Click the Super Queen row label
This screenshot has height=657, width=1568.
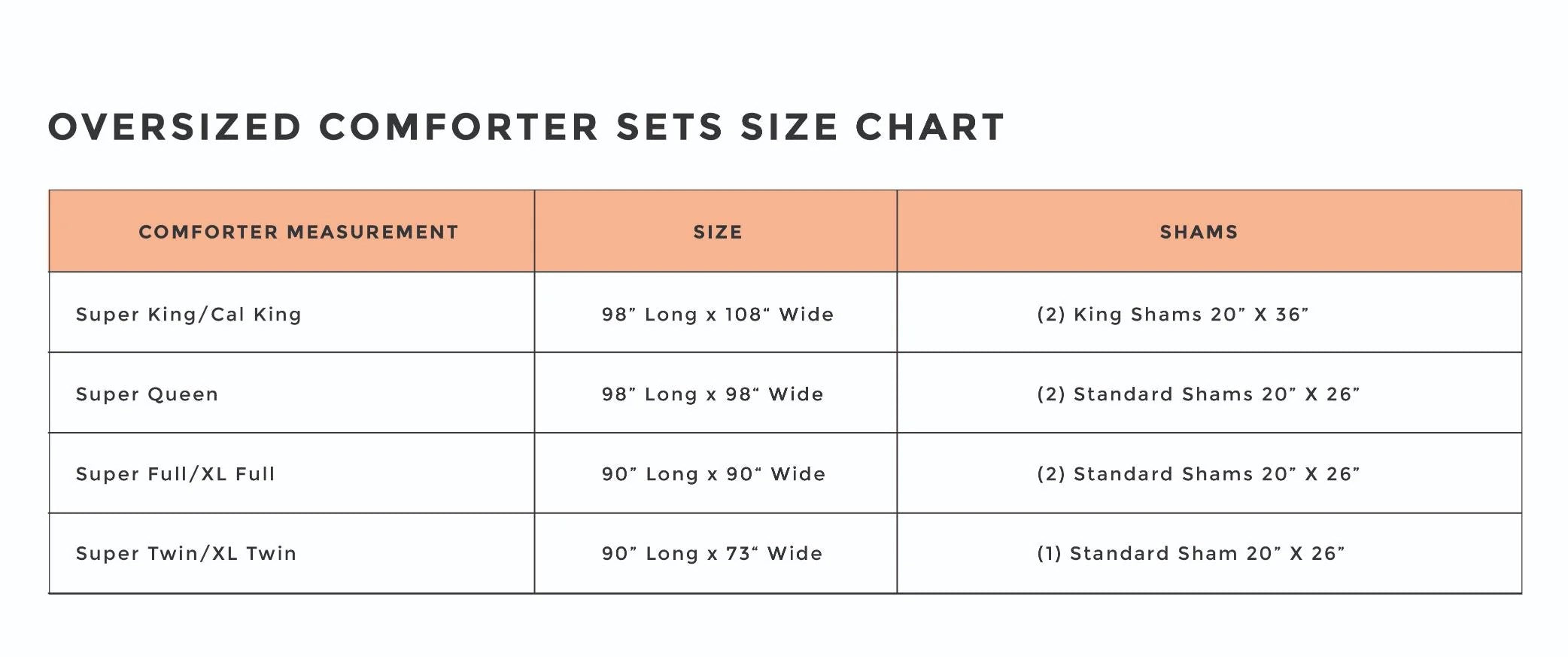[147, 394]
